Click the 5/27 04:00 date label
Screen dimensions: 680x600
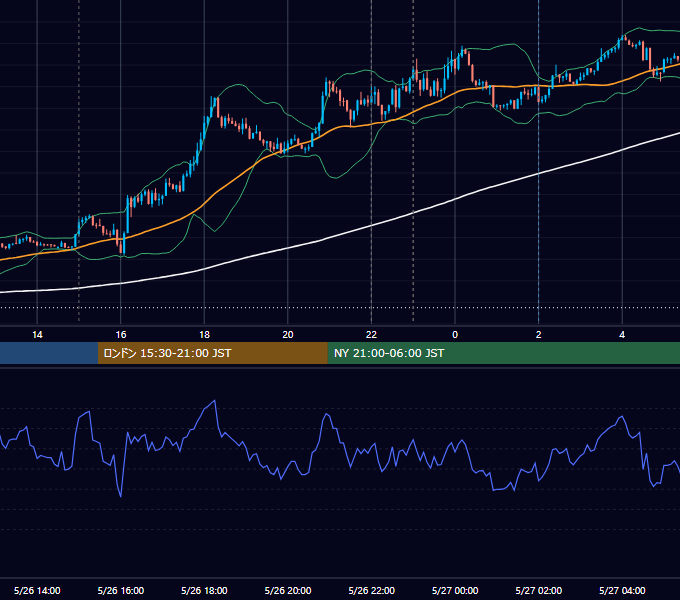[x=622, y=590]
